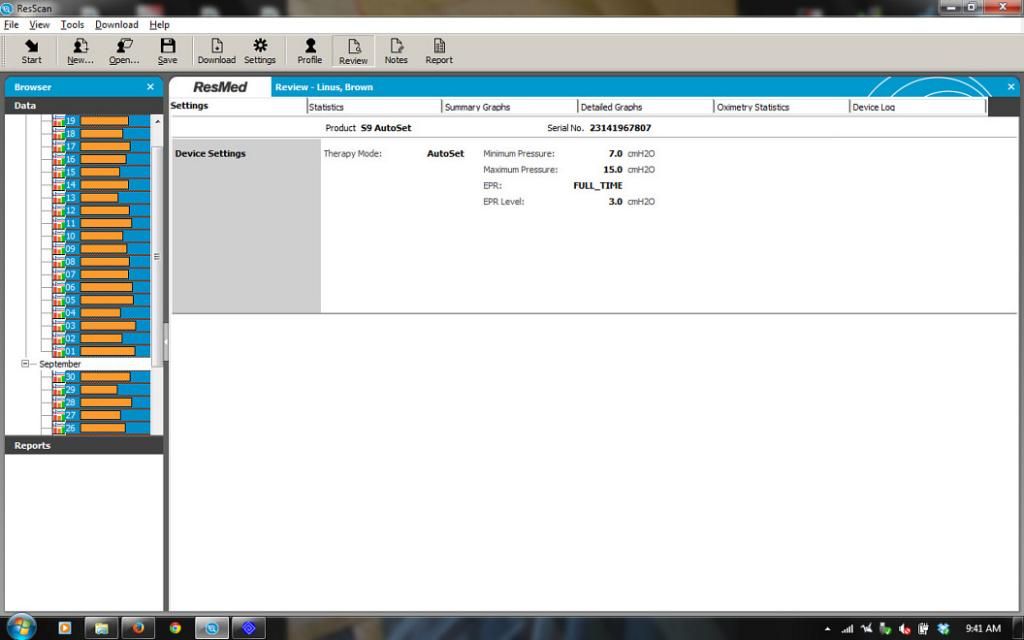Switch to the Oximetry Statistics tab

(782, 106)
